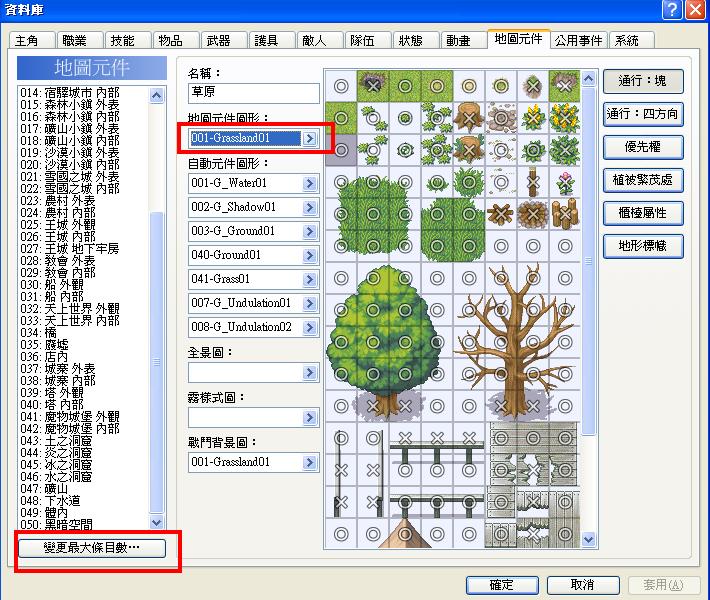710x600 pixels.
Task: Click tileset list scroll up arrow
Action: [x=157, y=95]
